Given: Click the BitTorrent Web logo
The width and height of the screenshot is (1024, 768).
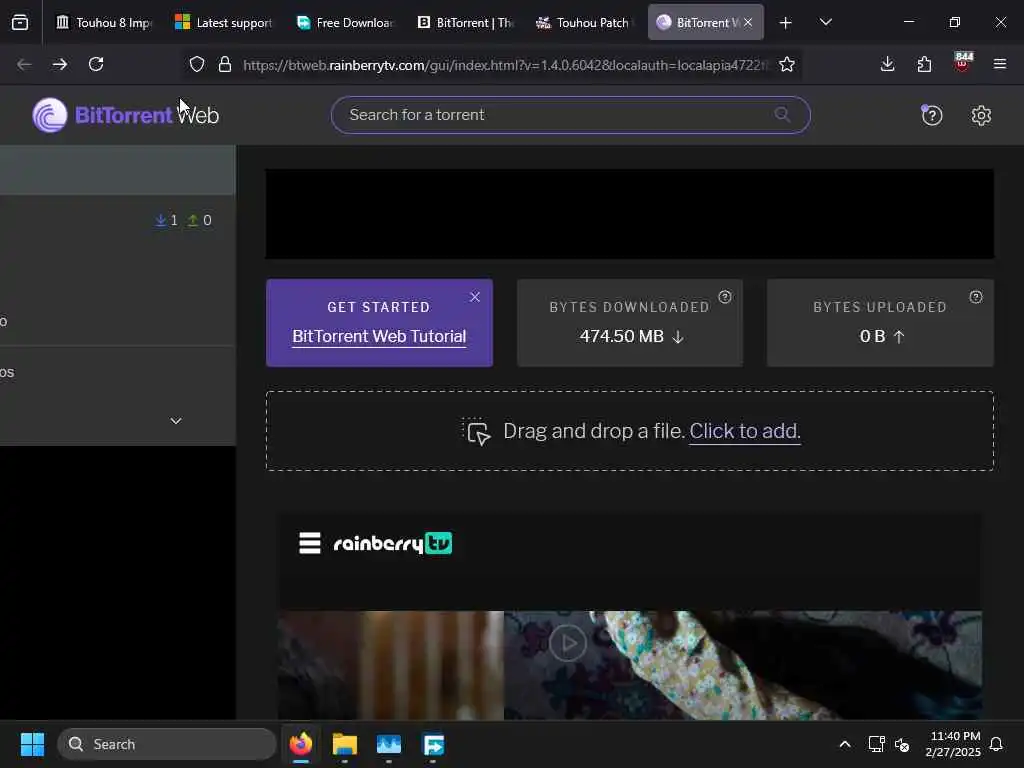Looking at the screenshot, I should coord(125,115).
